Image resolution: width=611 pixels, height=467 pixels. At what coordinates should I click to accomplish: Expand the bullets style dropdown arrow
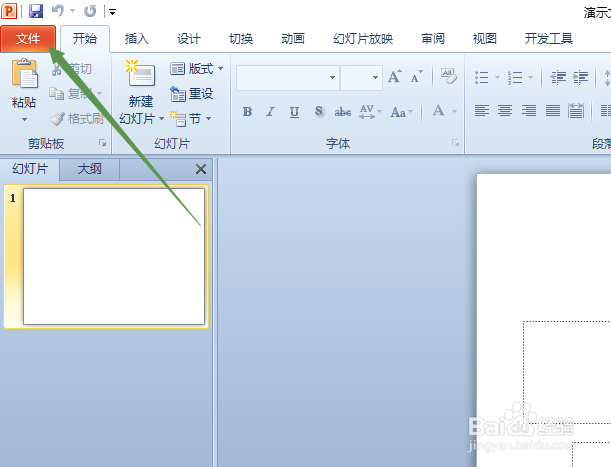497,77
